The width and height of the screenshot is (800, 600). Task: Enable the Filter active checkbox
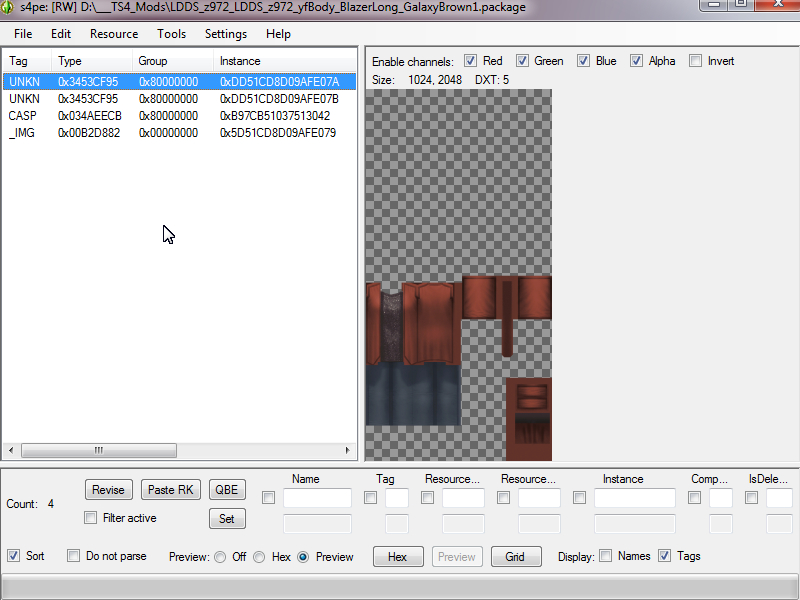pyautogui.click(x=90, y=518)
